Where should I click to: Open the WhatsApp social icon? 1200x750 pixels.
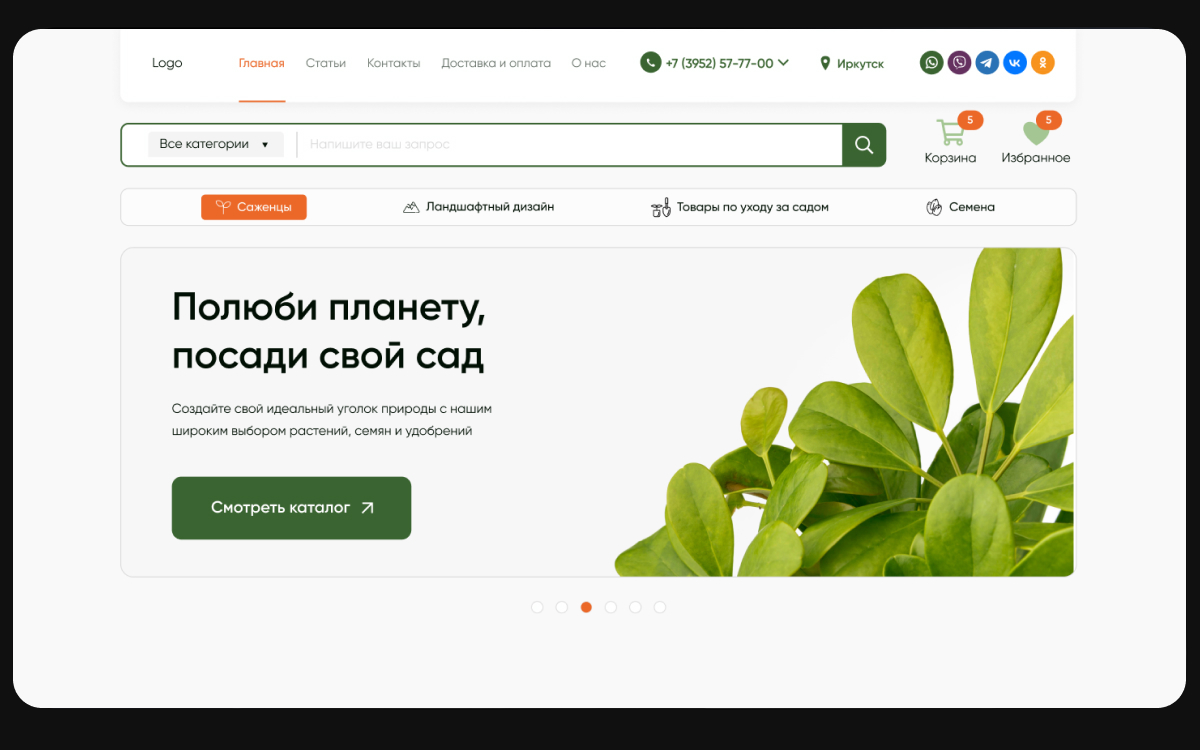click(x=931, y=63)
